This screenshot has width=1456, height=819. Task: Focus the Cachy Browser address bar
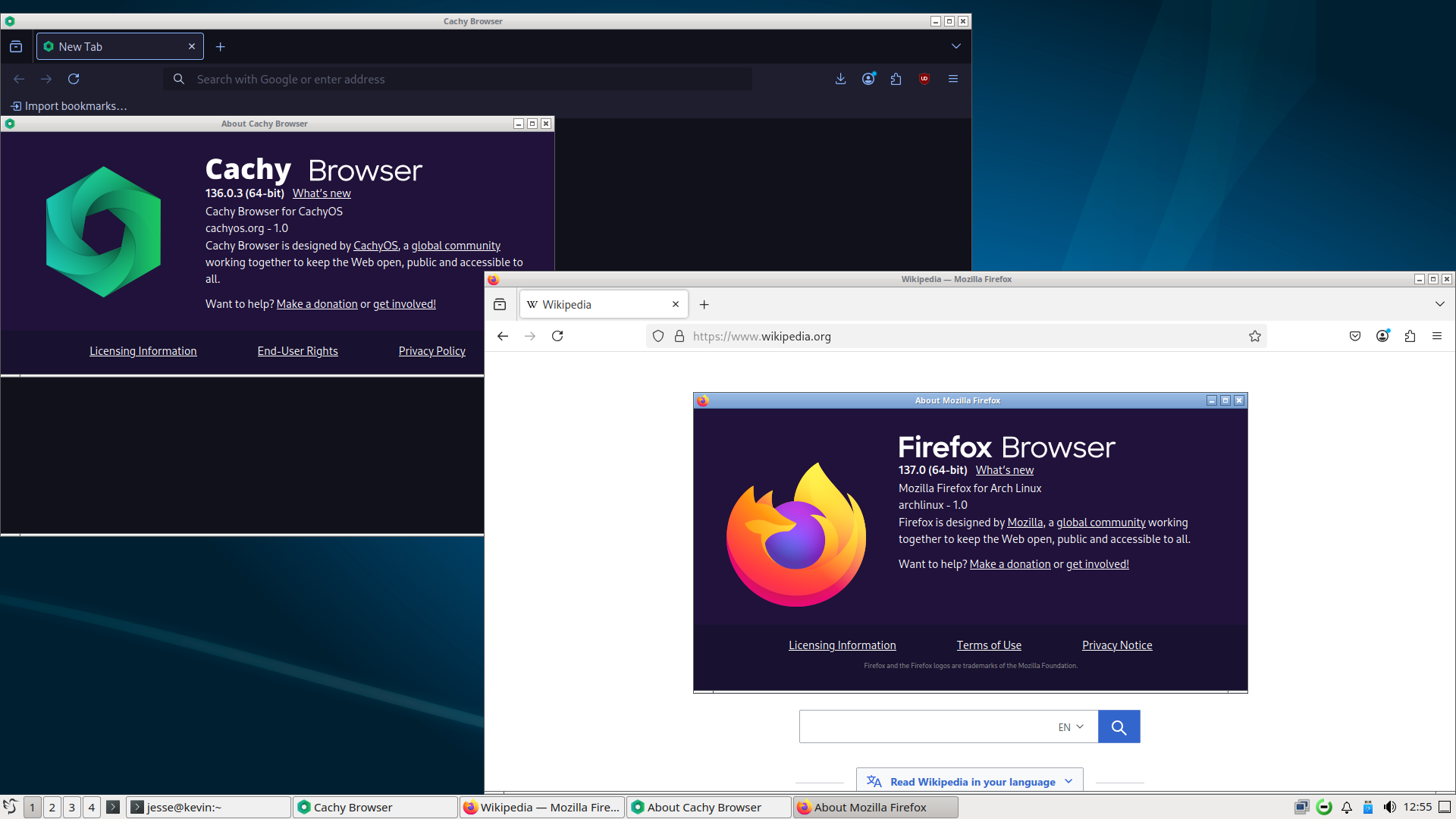click(457, 79)
